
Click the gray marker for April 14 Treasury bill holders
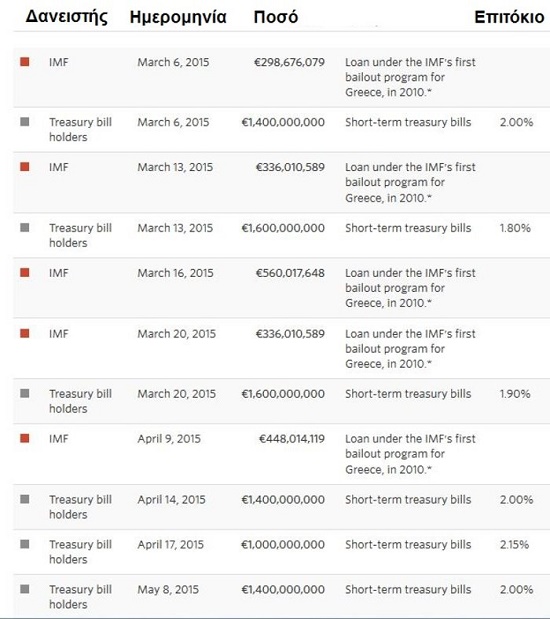point(25,499)
